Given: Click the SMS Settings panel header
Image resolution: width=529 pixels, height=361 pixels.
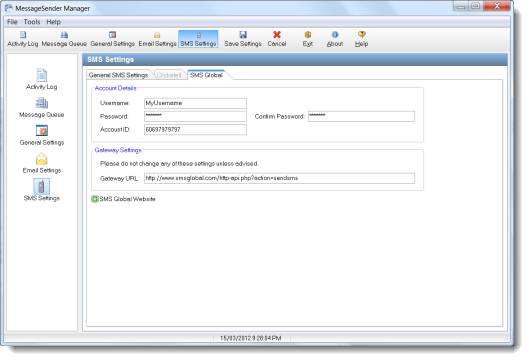Looking at the screenshot, I should [295, 59].
